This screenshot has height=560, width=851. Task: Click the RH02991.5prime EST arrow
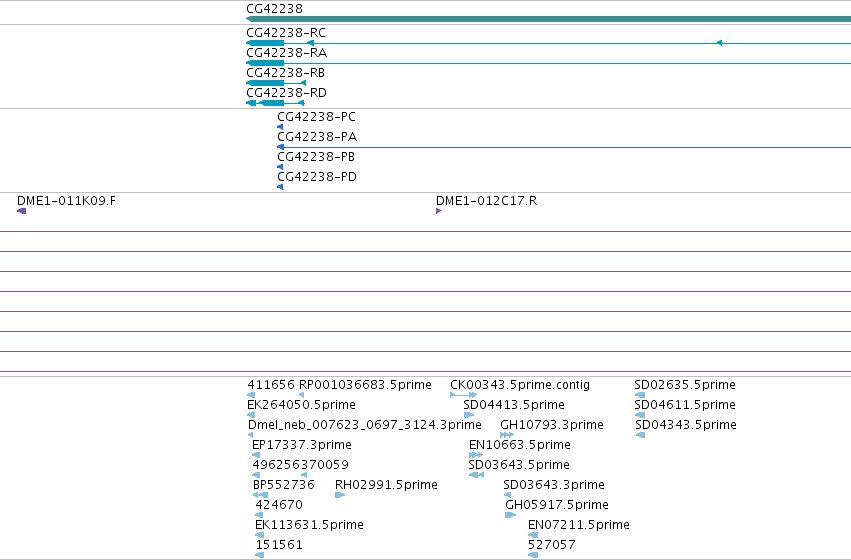tap(340, 495)
